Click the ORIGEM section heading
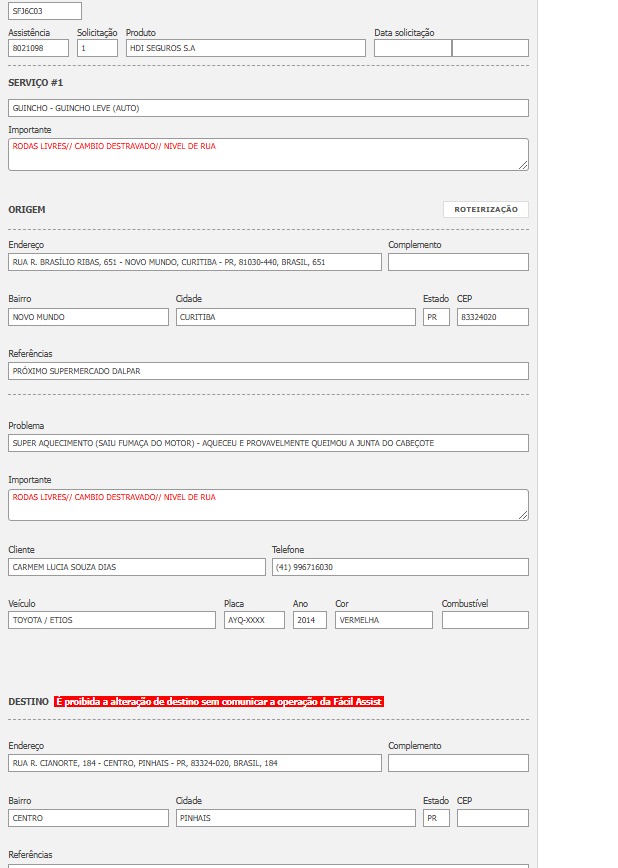The height and width of the screenshot is (868, 618). pyautogui.click(x=27, y=209)
